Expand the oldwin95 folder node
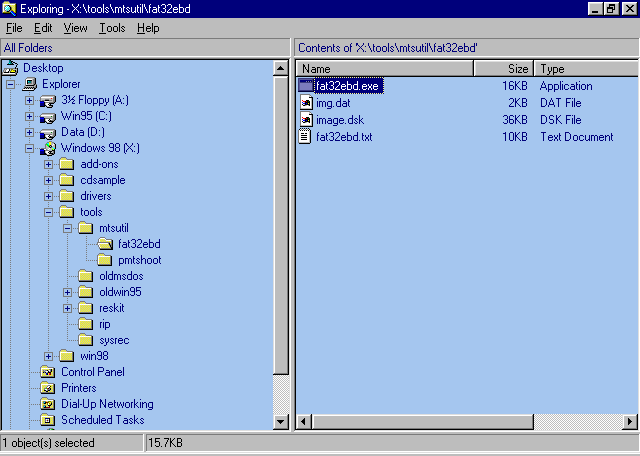The height and width of the screenshot is (456, 640). pyautogui.click(x=68, y=292)
